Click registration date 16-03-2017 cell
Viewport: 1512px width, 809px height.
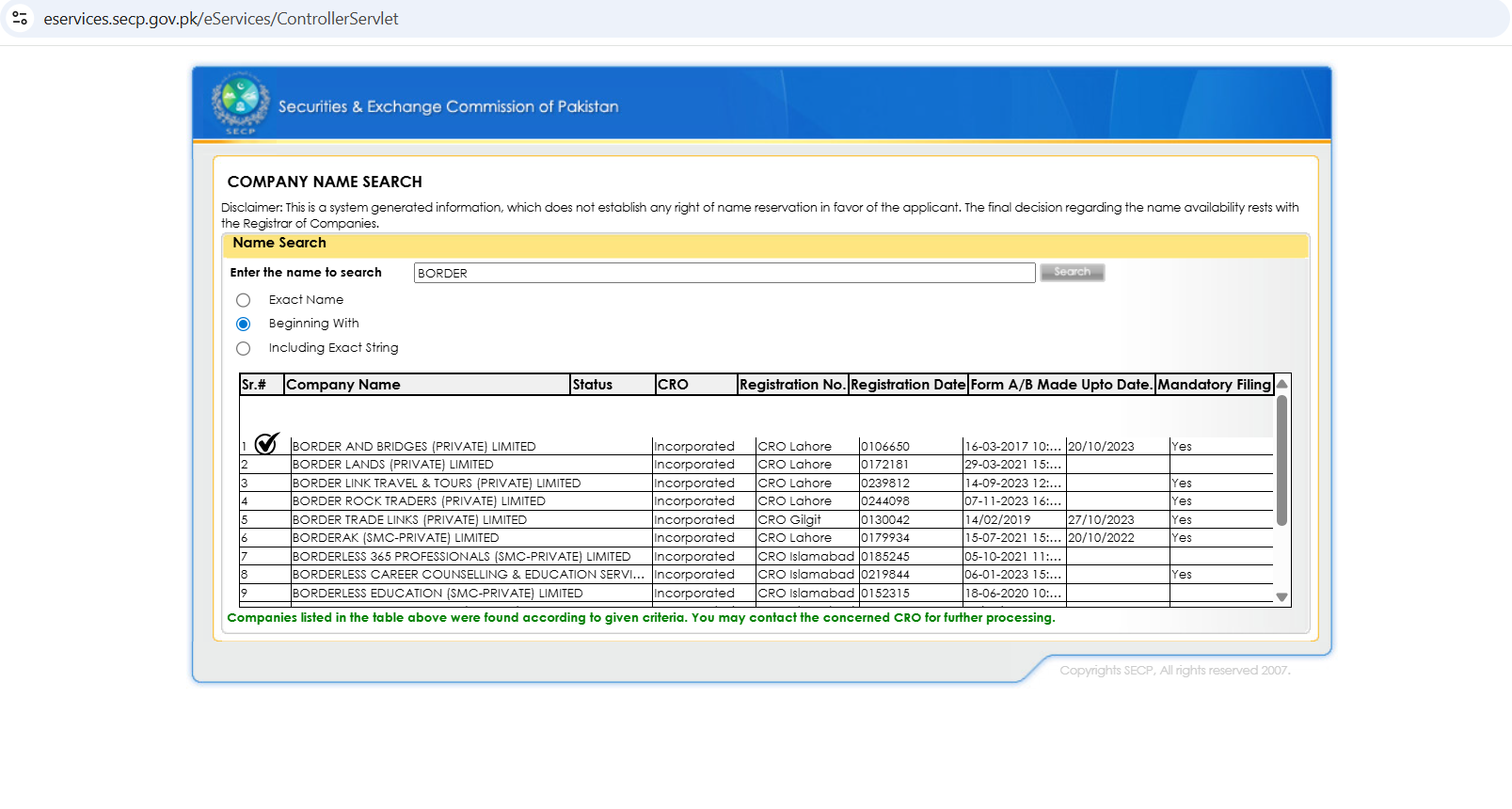click(1013, 447)
